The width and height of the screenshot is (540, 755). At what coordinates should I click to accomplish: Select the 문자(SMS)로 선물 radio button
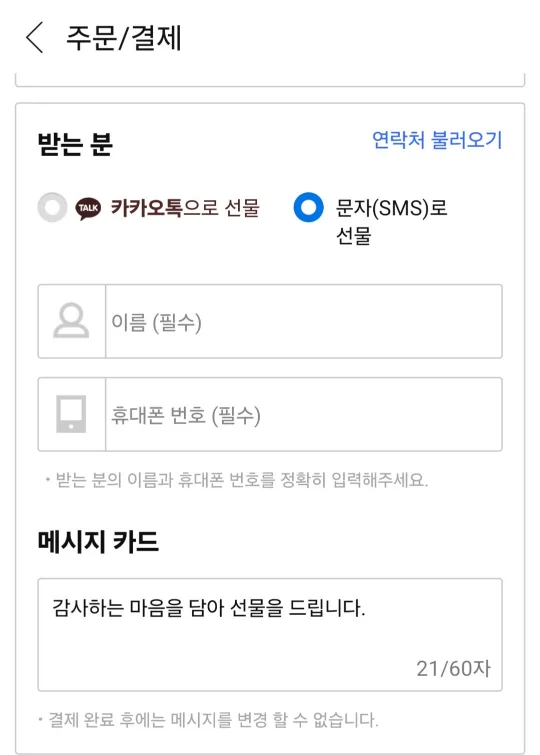(308, 208)
